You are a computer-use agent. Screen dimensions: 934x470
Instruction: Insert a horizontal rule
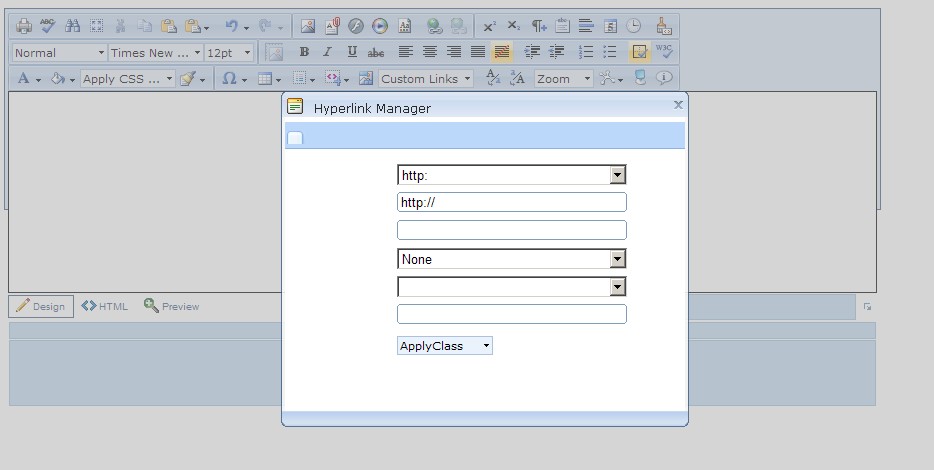coord(586,26)
